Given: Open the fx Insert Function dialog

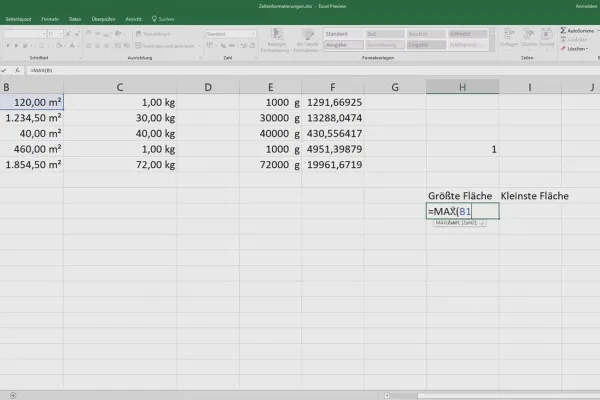Looking at the screenshot, I should tap(17, 70).
